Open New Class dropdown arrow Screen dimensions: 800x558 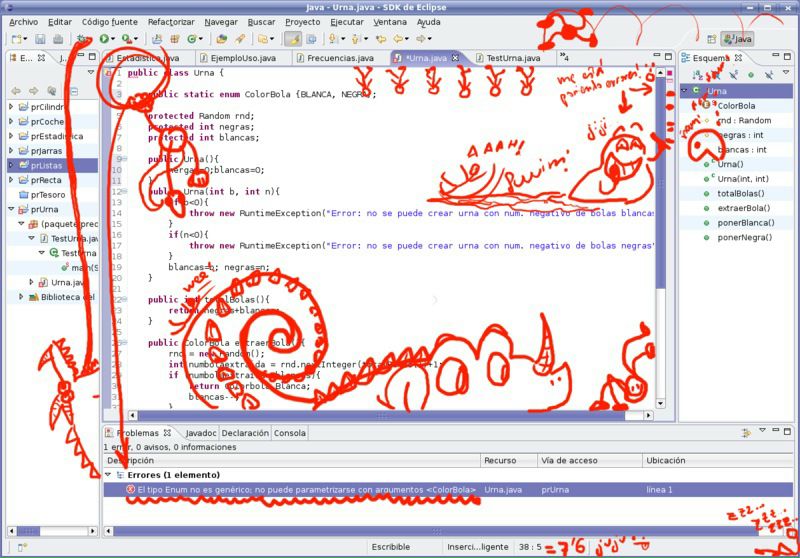(201, 39)
